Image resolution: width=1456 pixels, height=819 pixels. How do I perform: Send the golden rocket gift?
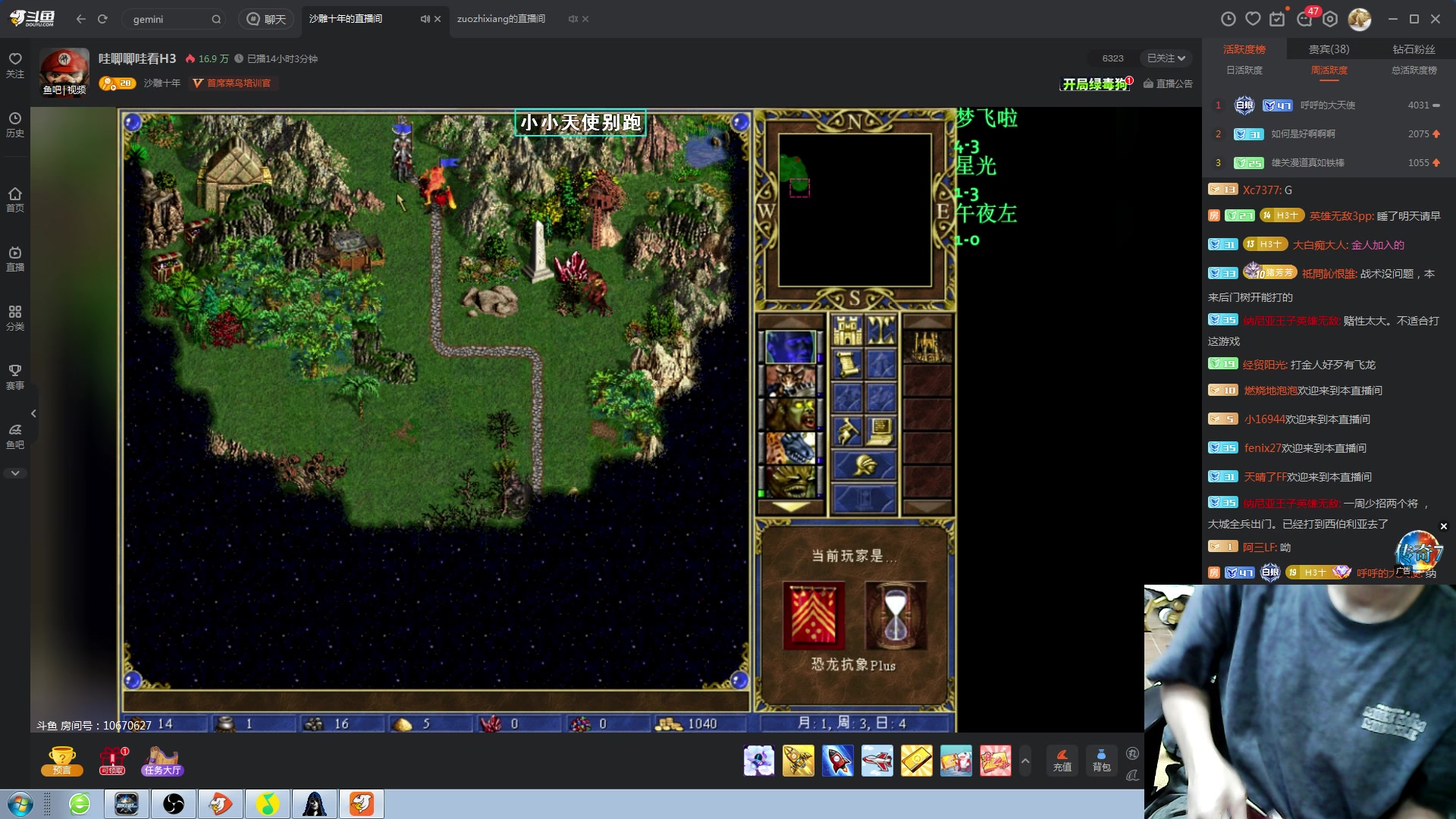click(x=799, y=761)
